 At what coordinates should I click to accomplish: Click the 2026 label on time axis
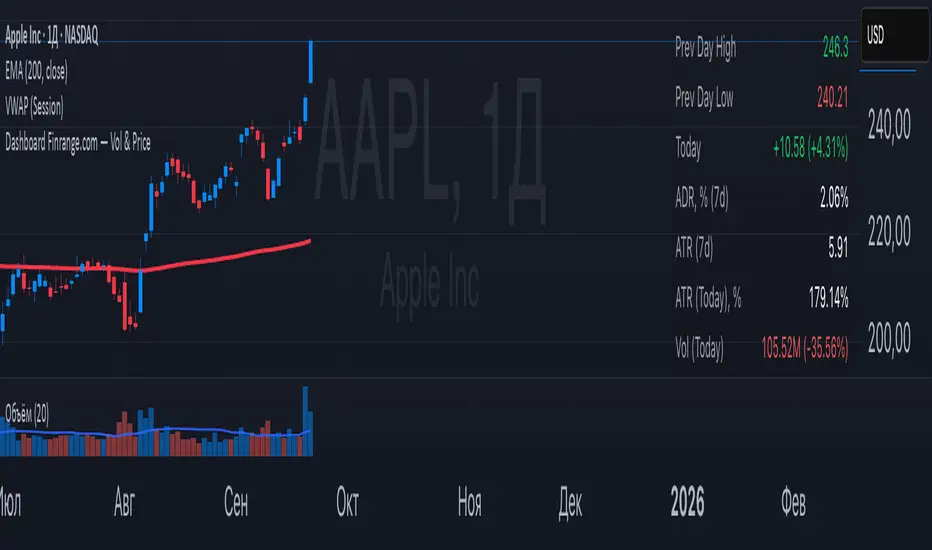pos(688,502)
